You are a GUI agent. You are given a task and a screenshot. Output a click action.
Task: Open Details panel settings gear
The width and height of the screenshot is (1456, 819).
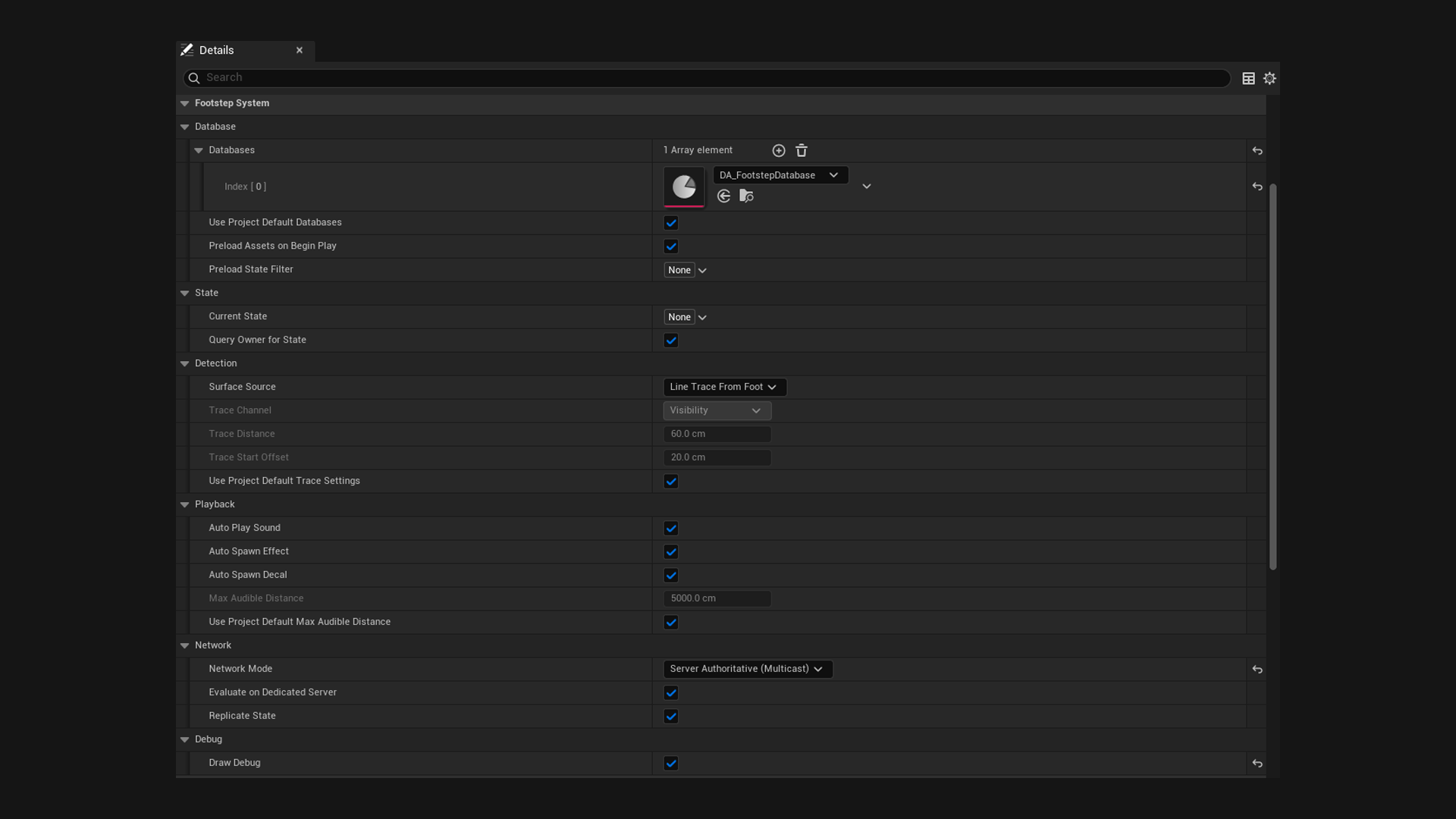point(1269,78)
